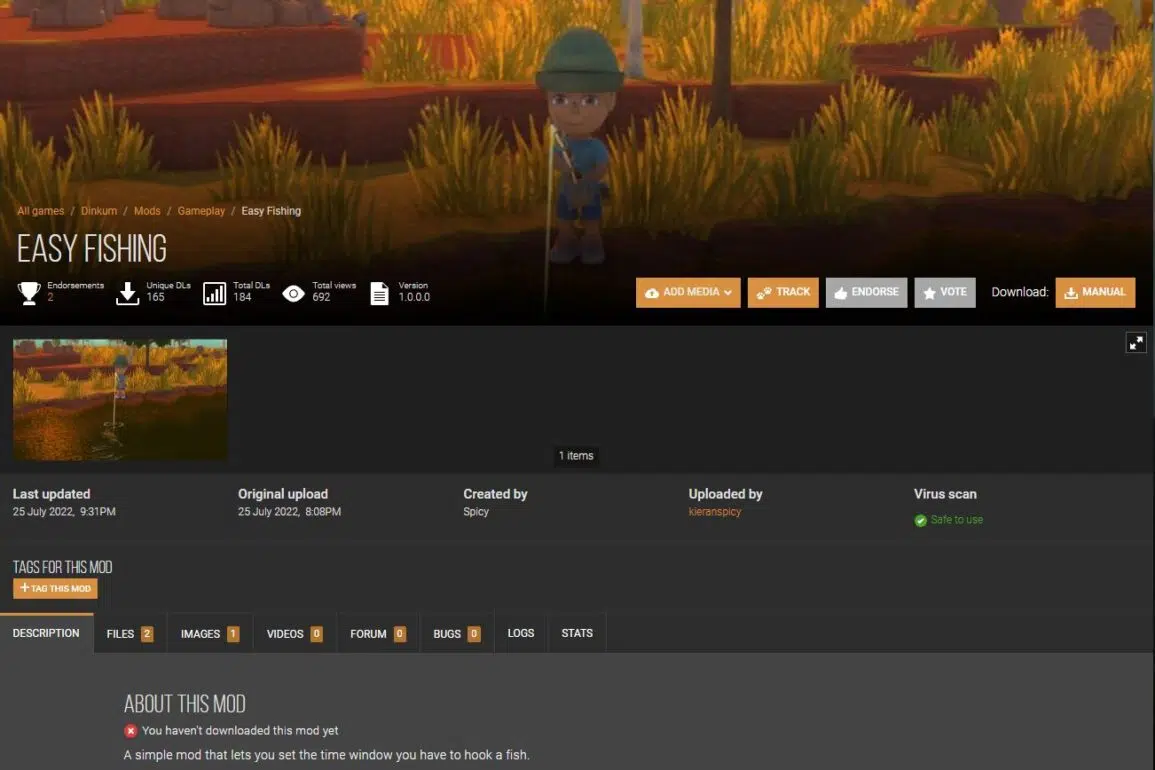Select the Description tab

46,633
